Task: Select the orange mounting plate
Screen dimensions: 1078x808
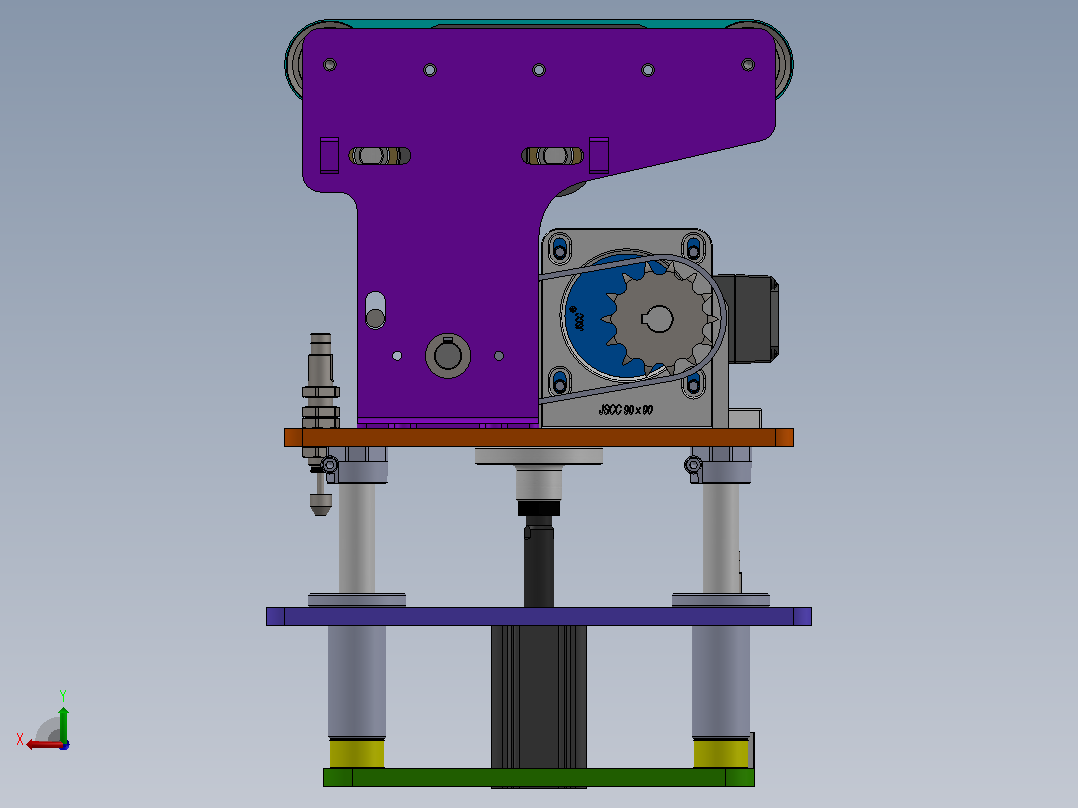Action: coord(539,437)
